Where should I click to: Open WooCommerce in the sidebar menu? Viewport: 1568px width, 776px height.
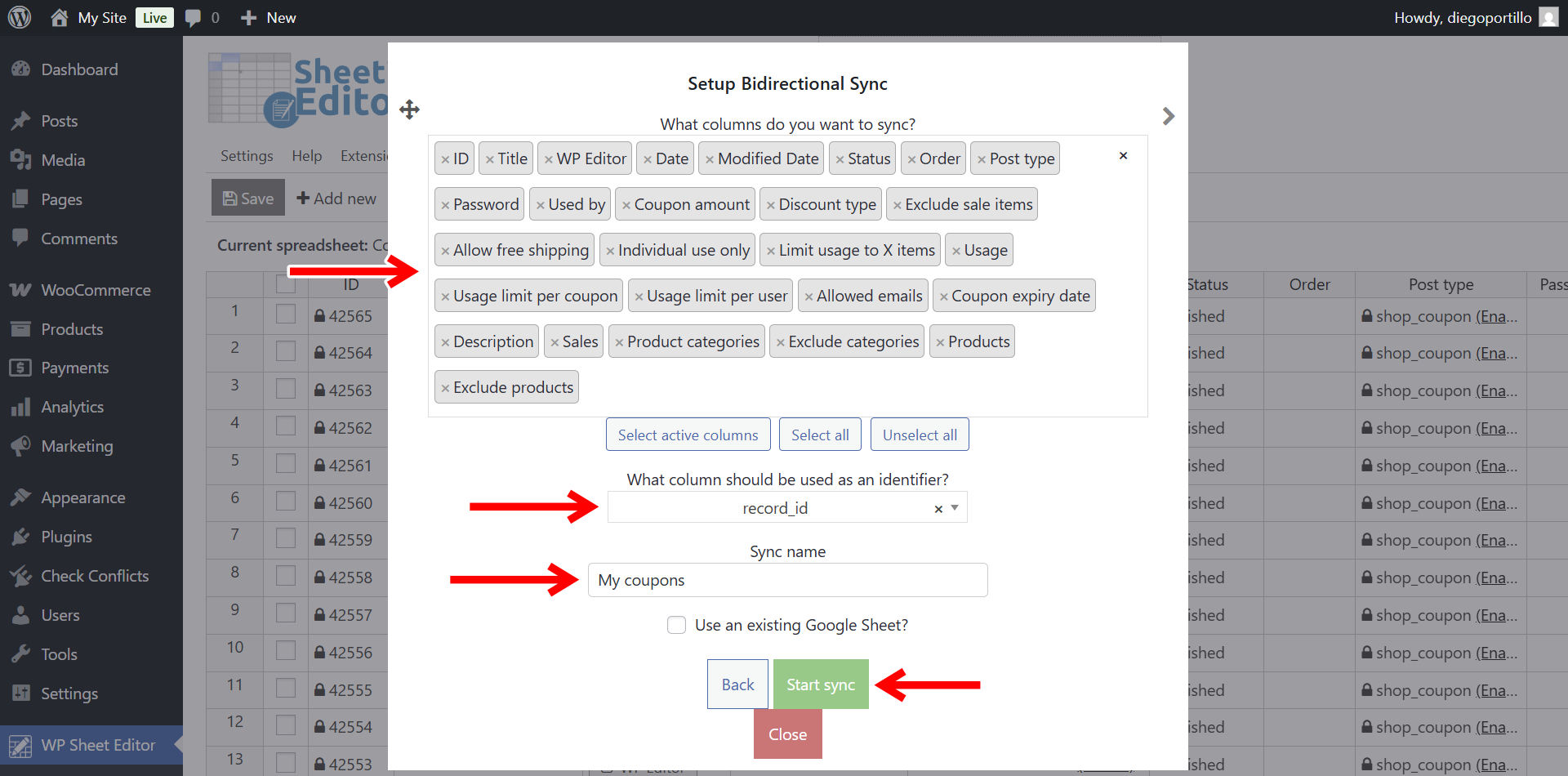(x=96, y=290)
